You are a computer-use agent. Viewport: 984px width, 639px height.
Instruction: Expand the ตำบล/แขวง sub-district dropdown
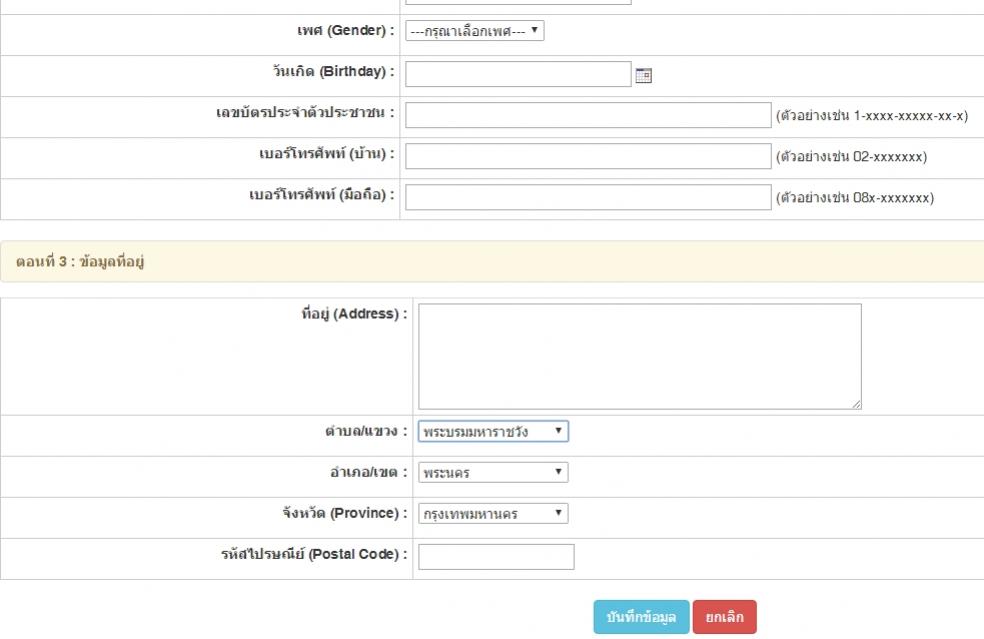[x=493, y=432]
